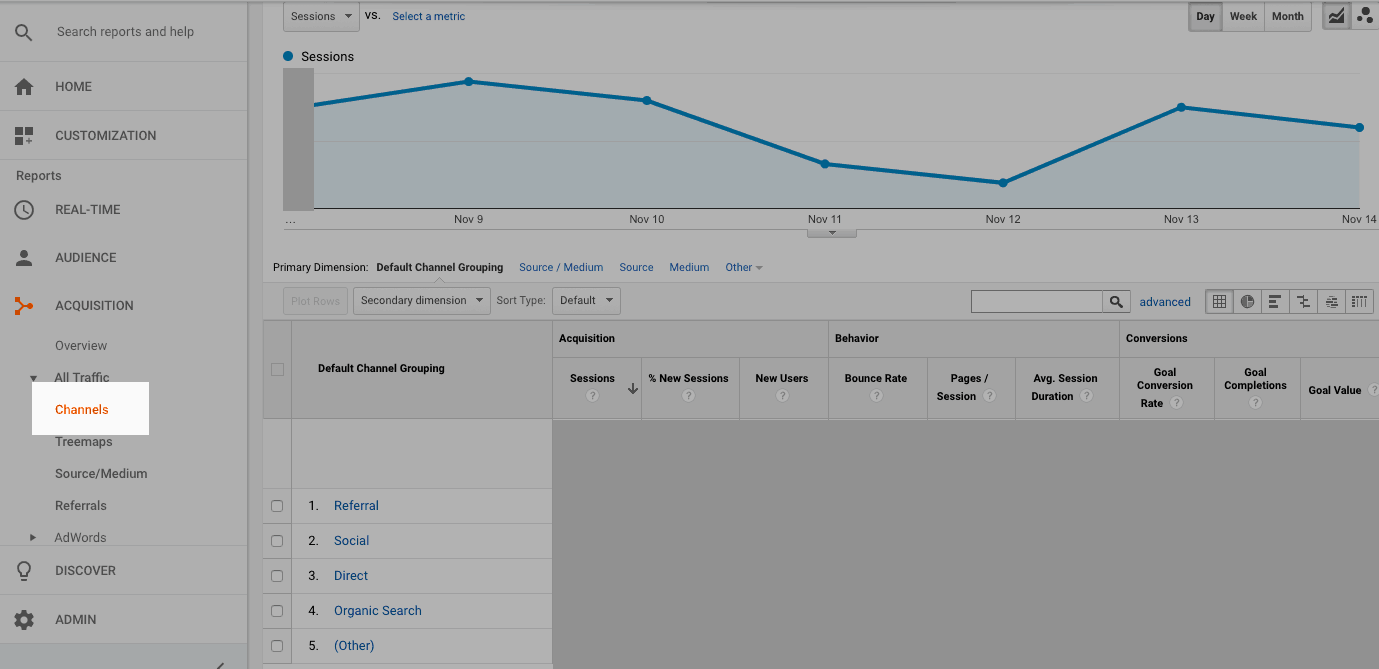Open the motion chart view
Screen dimensions: 1379x669
(1365, 16)
